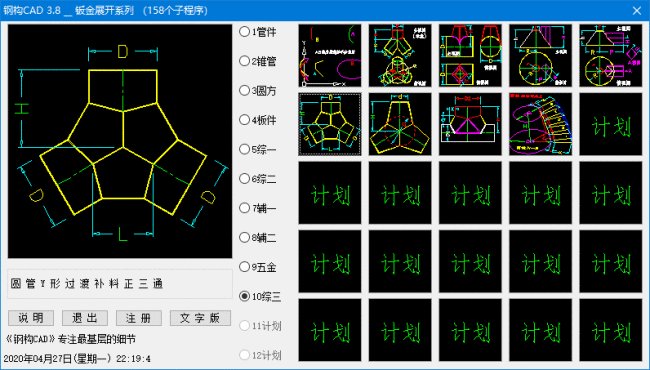Choose the three-legged star tee thumbnail with dimension d

(x=400, y=124)
